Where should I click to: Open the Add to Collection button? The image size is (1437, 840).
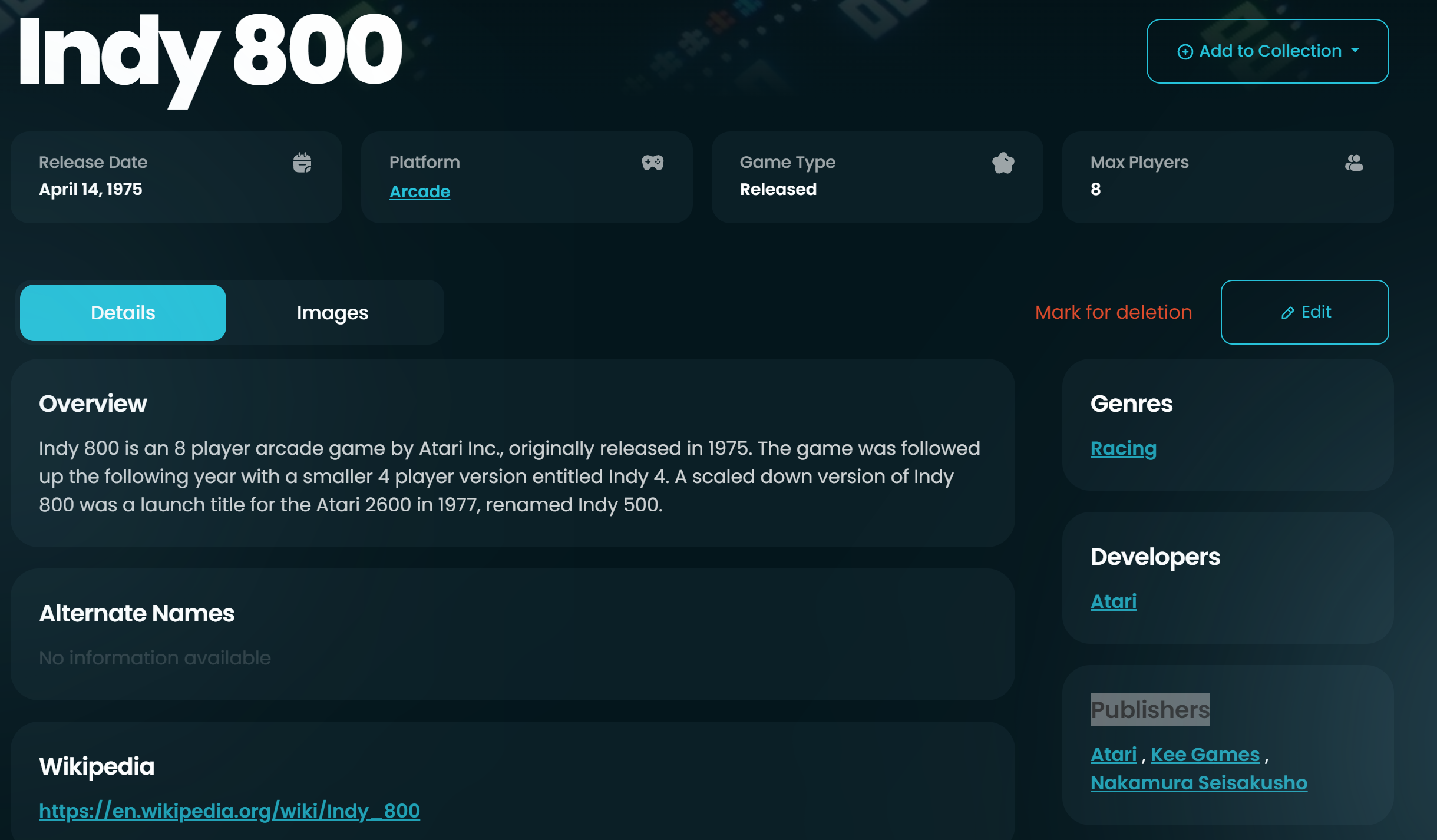click(1267, 51)
